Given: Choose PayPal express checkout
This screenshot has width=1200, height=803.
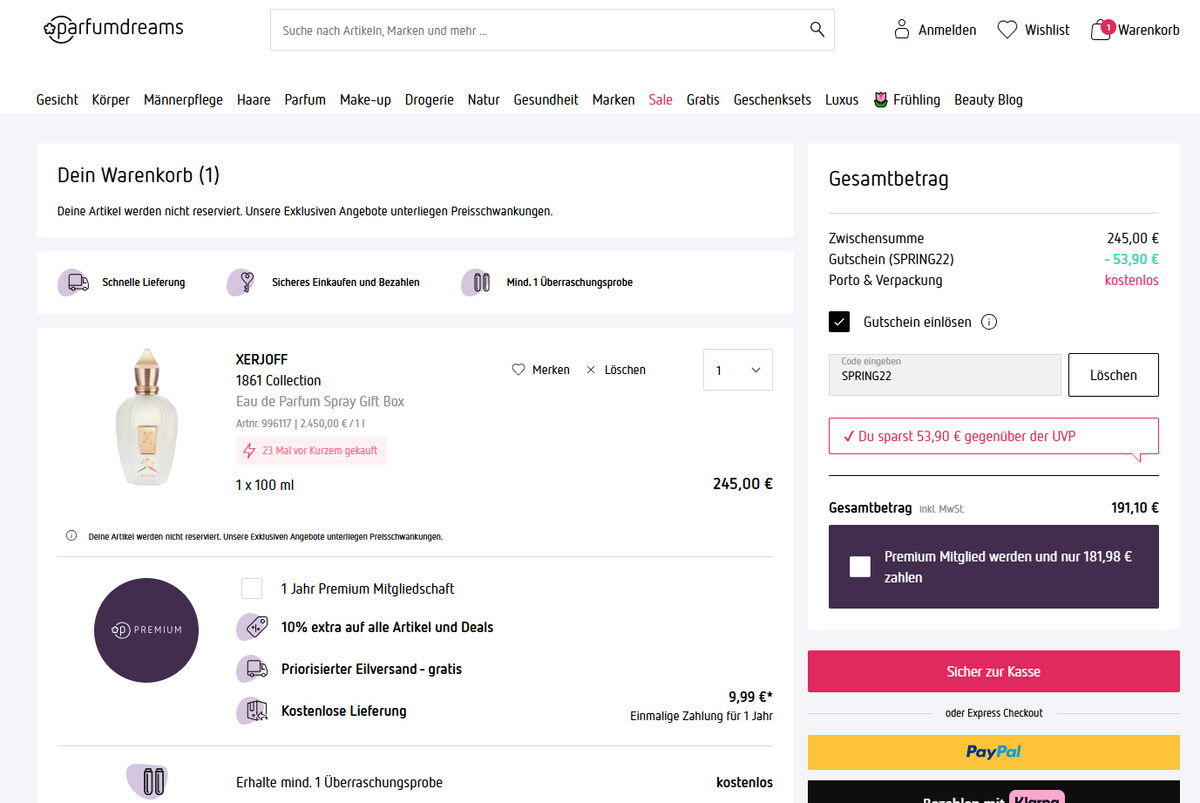Looking at the screenshot, I should pos(994,752).
